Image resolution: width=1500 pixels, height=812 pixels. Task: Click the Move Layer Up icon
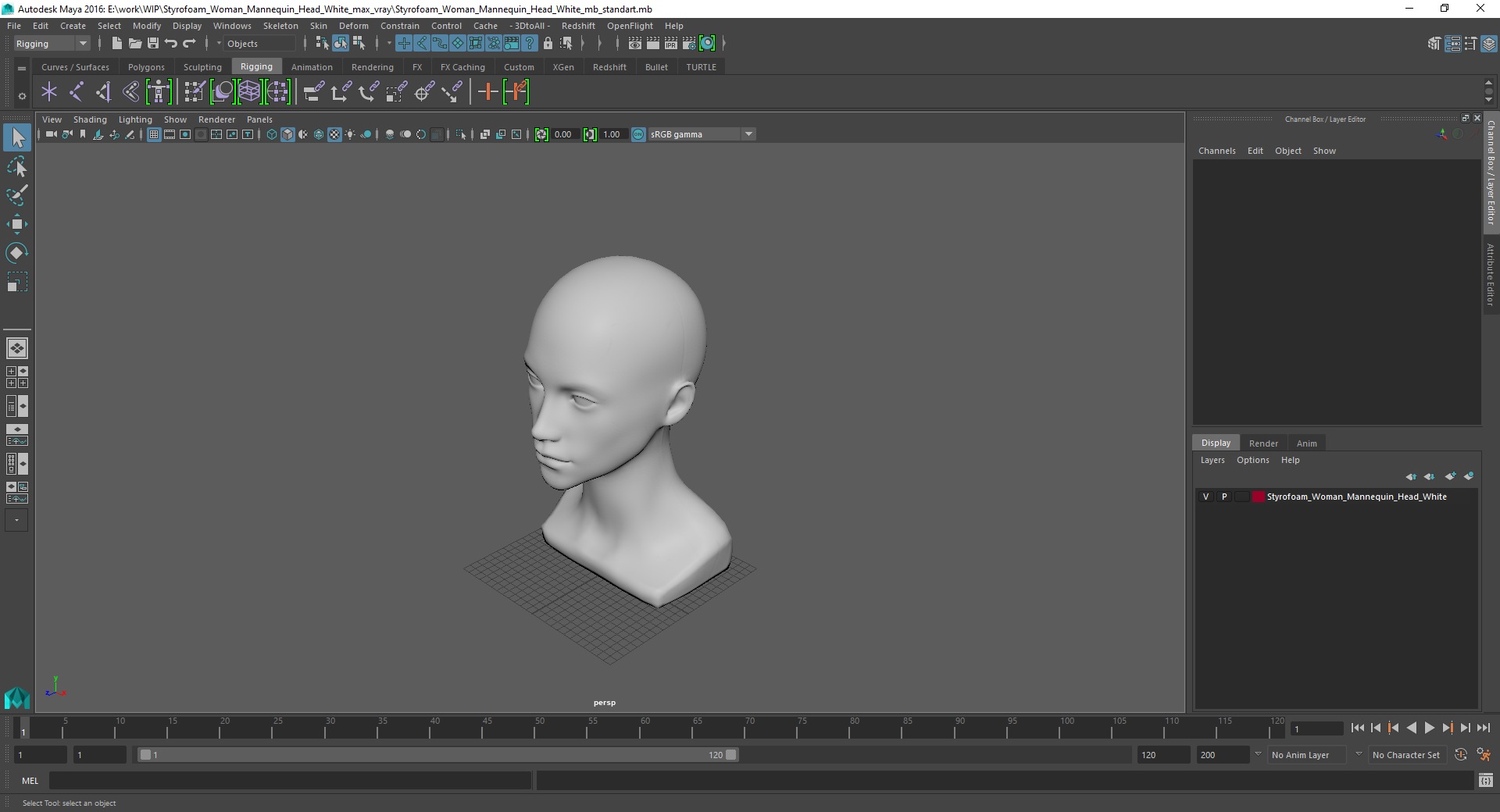[1411, 476]
